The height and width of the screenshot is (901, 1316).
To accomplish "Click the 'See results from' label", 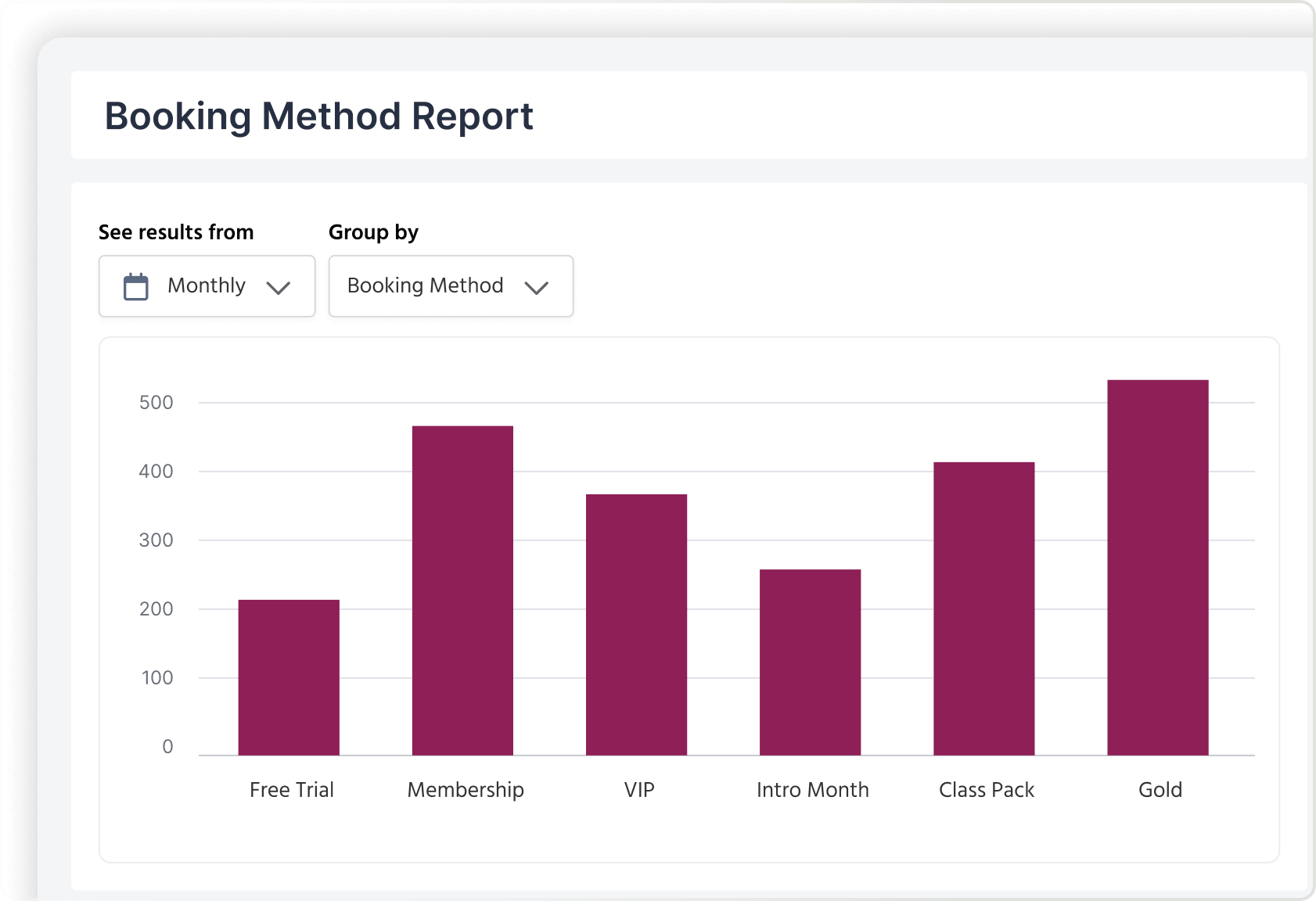I will [x=176, y=232].
